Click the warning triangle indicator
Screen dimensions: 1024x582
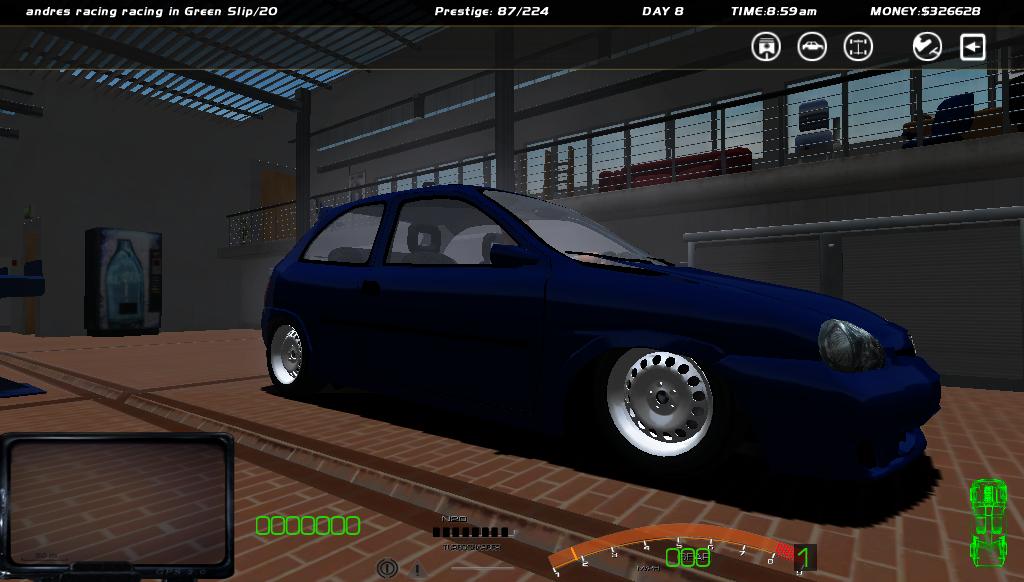(417, 569)
